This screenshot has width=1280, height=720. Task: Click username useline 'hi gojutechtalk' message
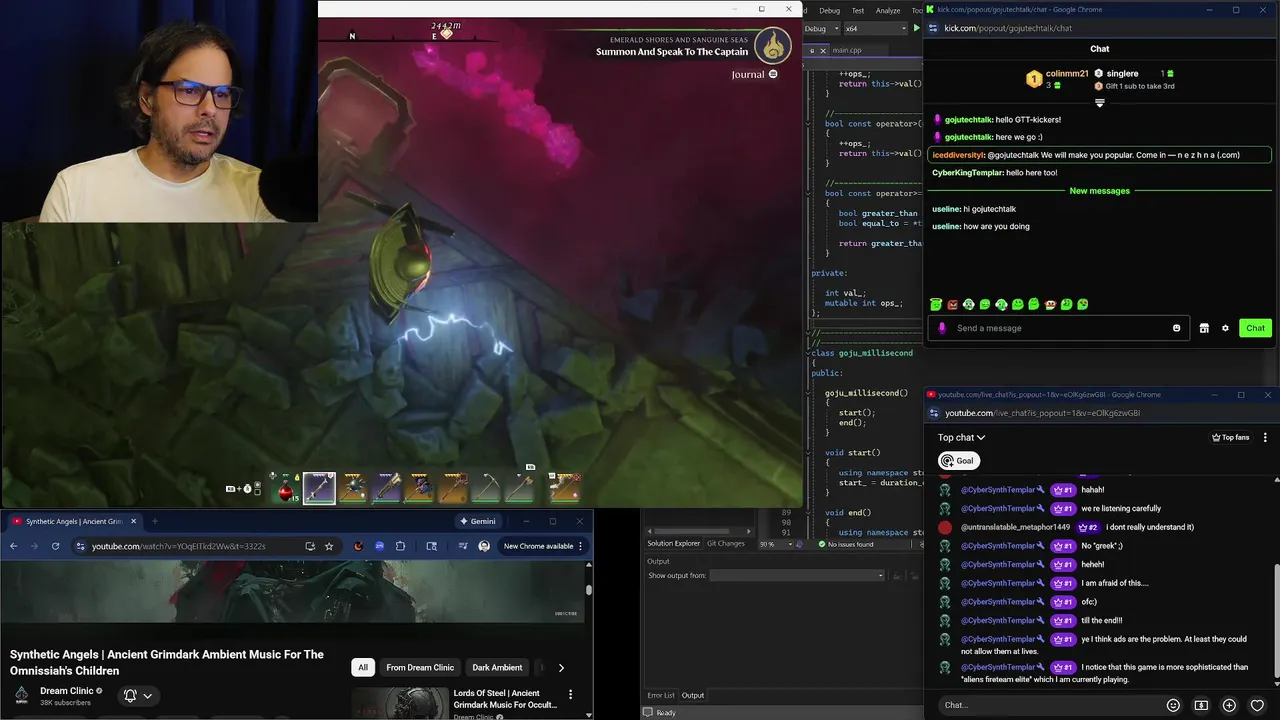946,209
